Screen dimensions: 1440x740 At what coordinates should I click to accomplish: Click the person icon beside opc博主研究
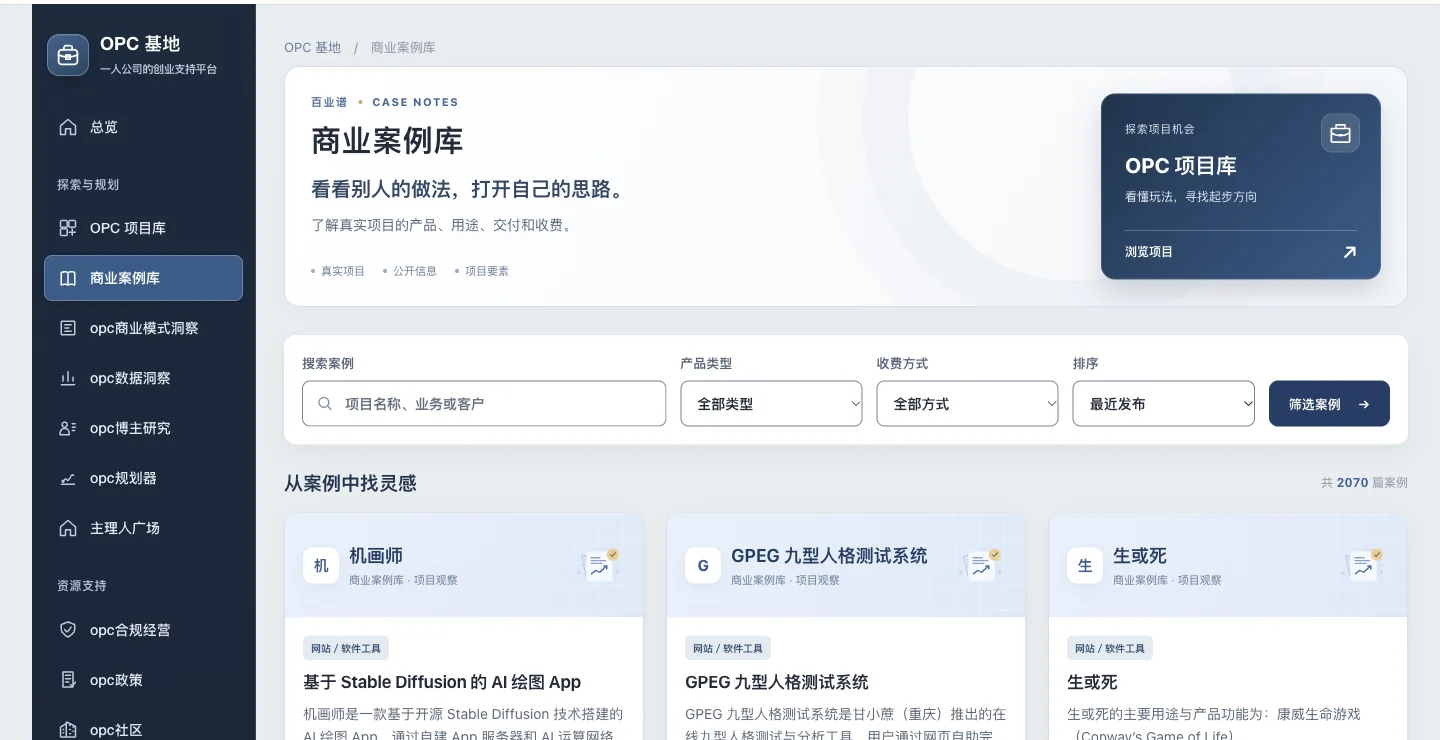point(68,428)
